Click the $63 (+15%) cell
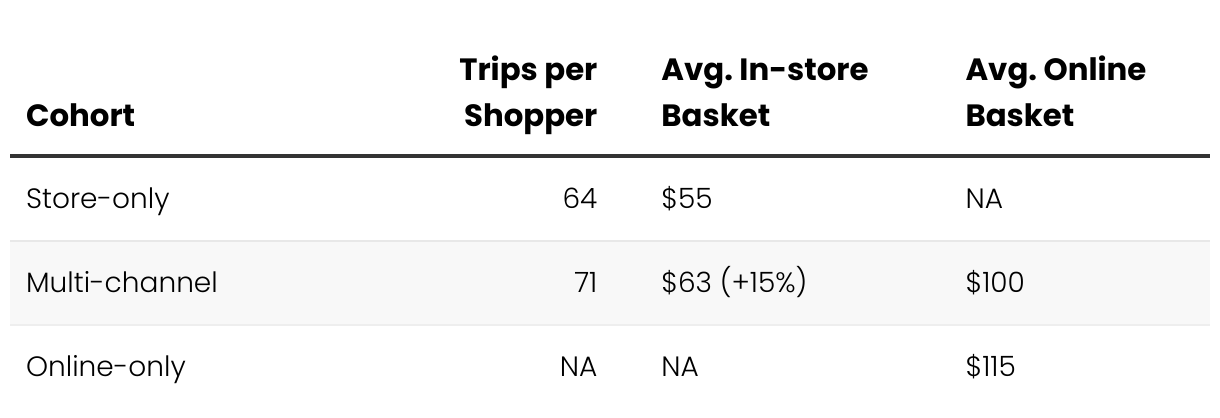This screenshot has width=1220, height=418. tap(733, 282)
